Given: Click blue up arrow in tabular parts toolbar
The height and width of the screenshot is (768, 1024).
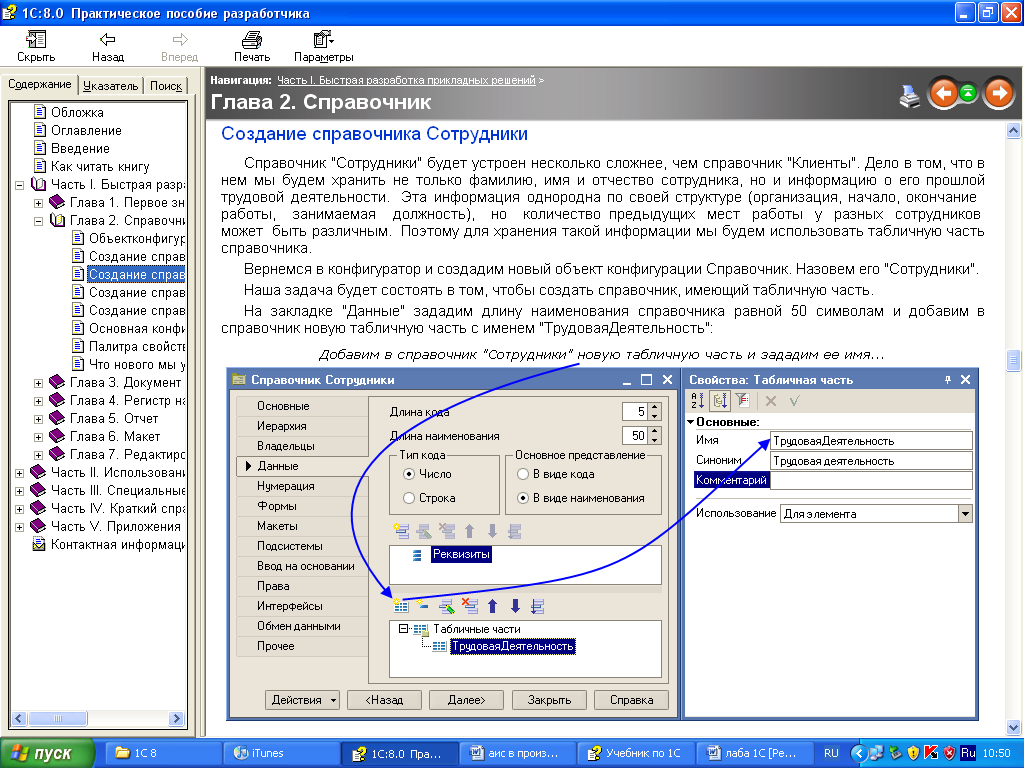Looking at the screenshot, I should coord(492,606).
